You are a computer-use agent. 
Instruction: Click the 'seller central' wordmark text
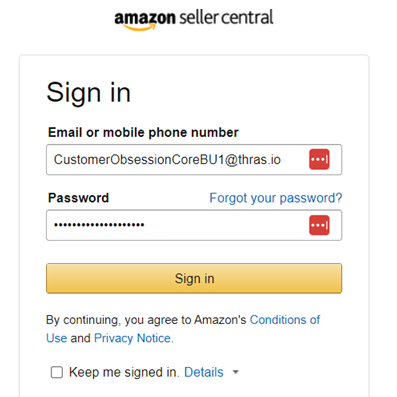point(226,17)
